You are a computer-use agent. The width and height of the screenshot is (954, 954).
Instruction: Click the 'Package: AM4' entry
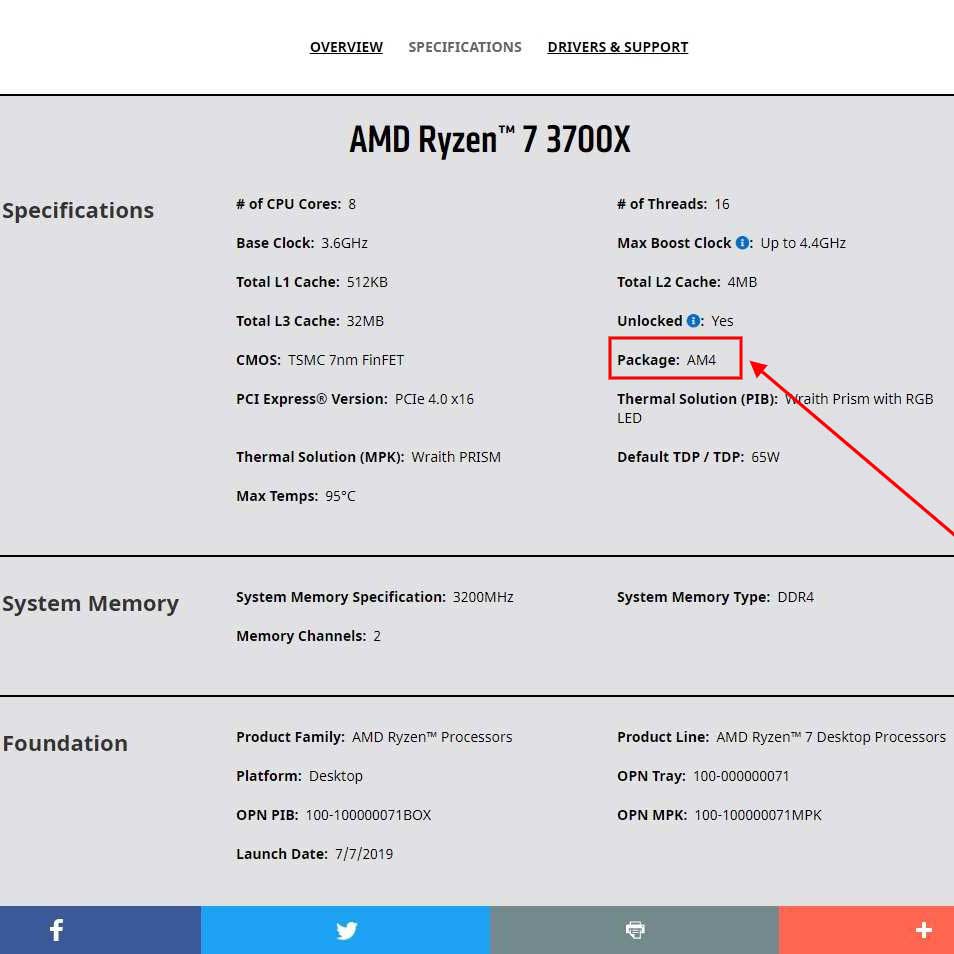tap(666, 360)
